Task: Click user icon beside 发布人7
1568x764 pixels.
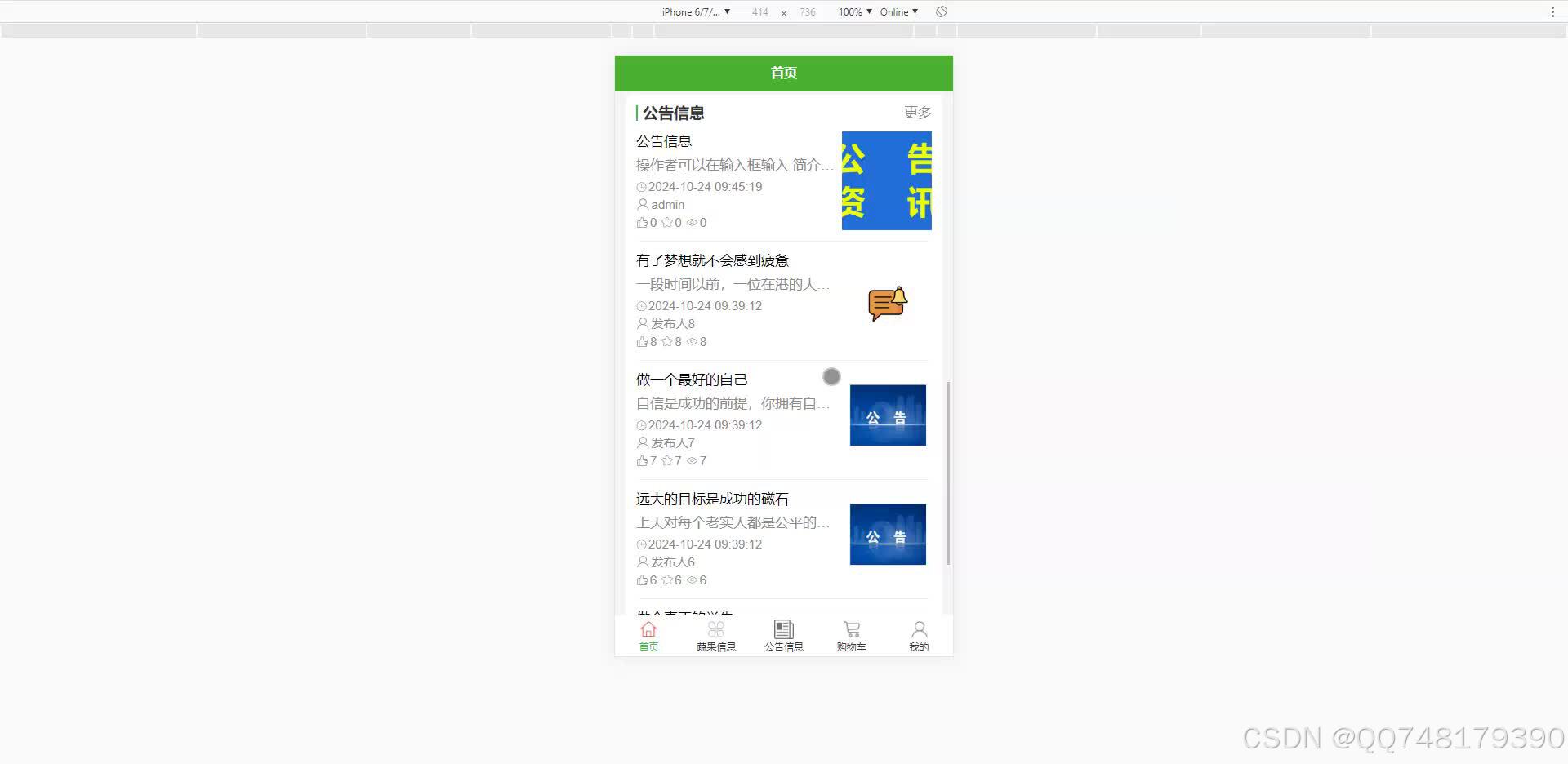Action: (643, 443)
